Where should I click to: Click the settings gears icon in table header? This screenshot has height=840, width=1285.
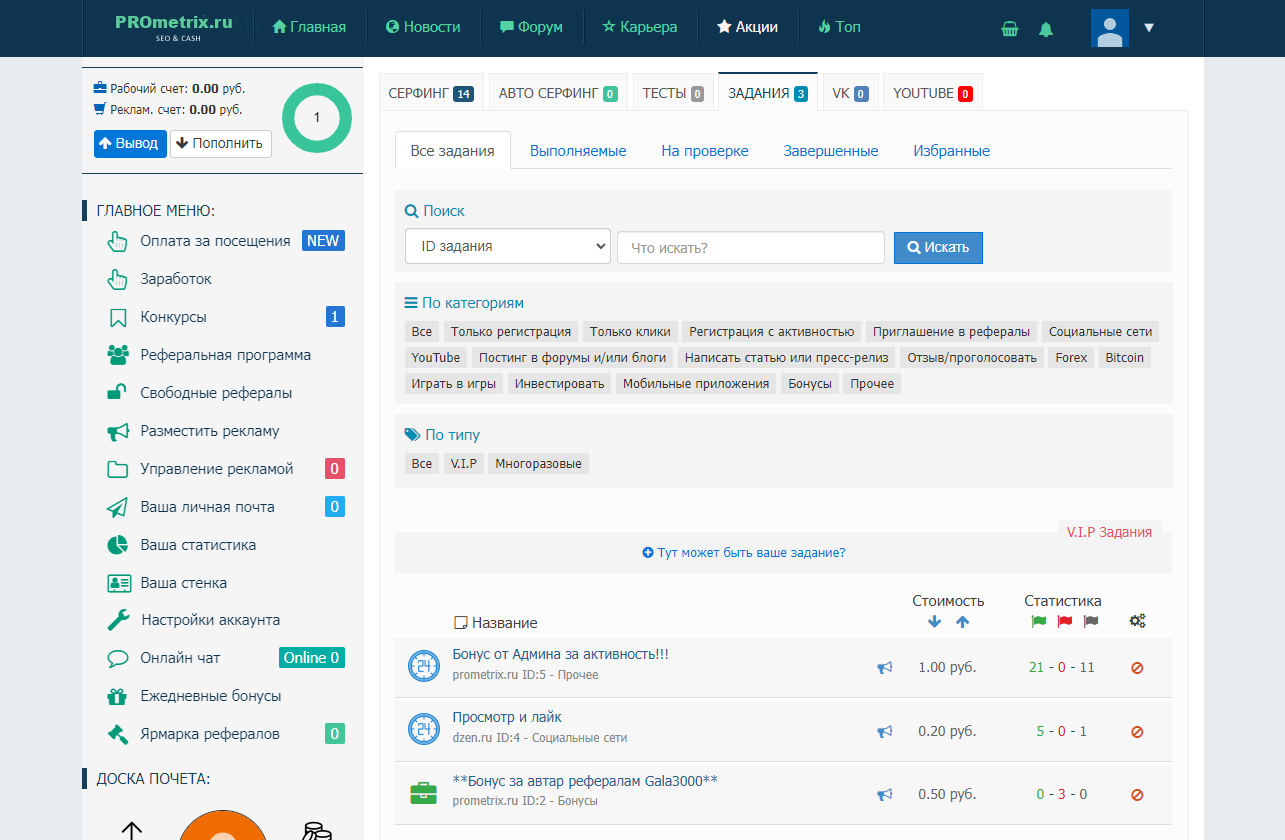coord(1137,621)
